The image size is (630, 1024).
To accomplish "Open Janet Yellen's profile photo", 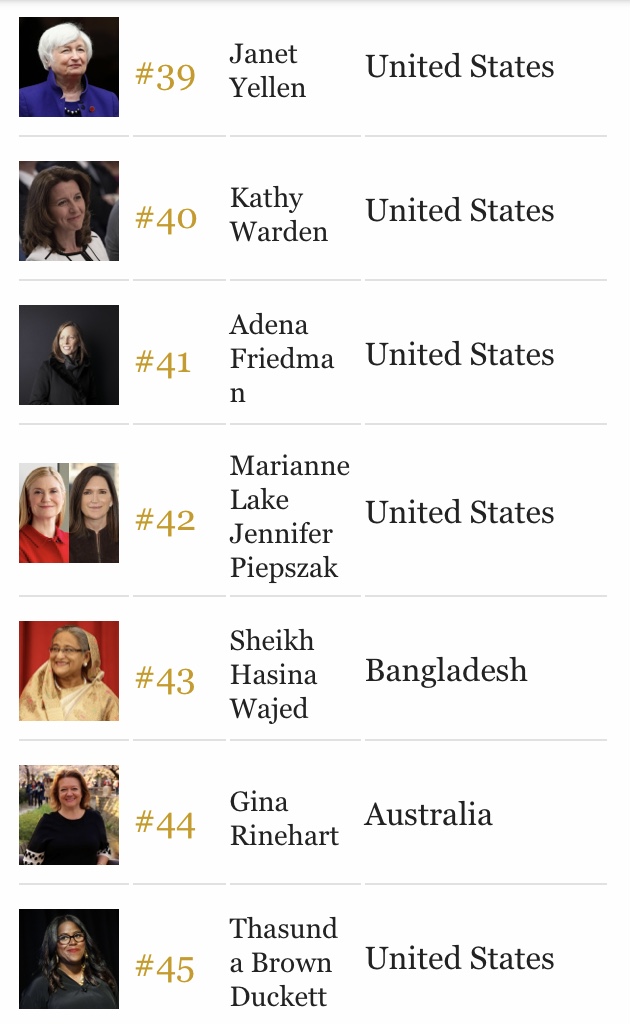I will click(x=69, y=67).
